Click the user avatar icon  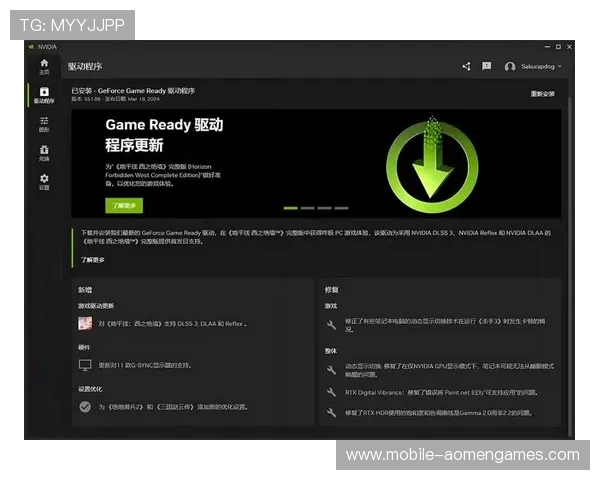[510, 67]
